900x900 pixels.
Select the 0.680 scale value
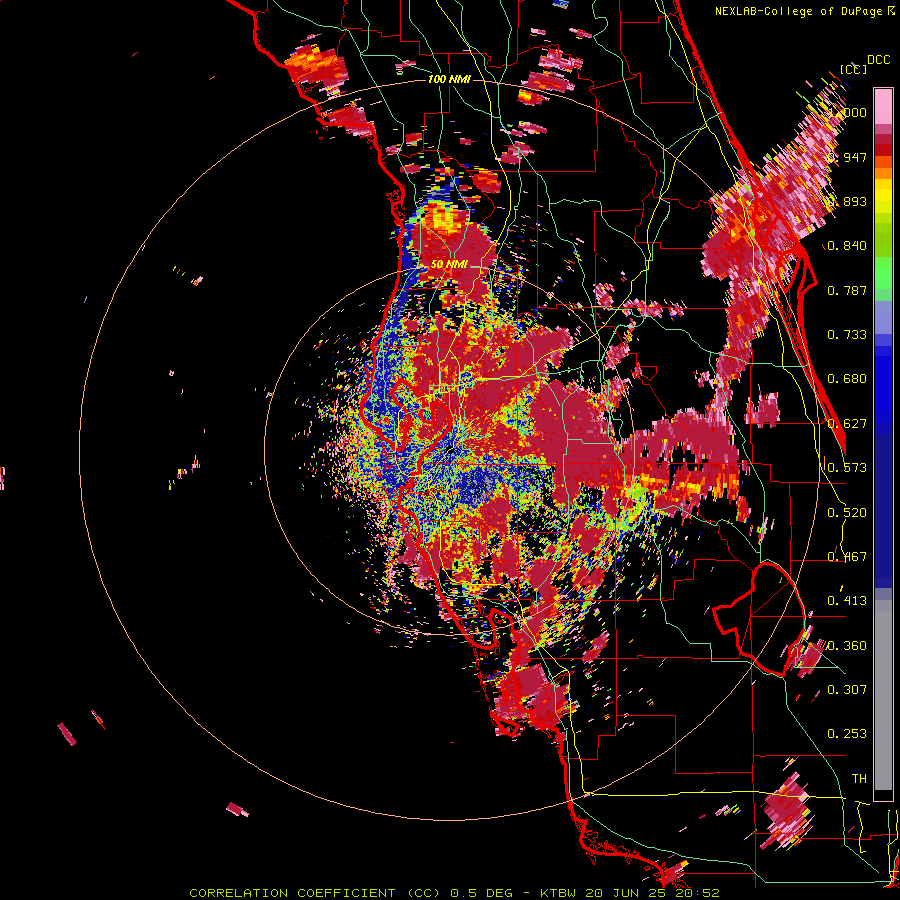847,379
